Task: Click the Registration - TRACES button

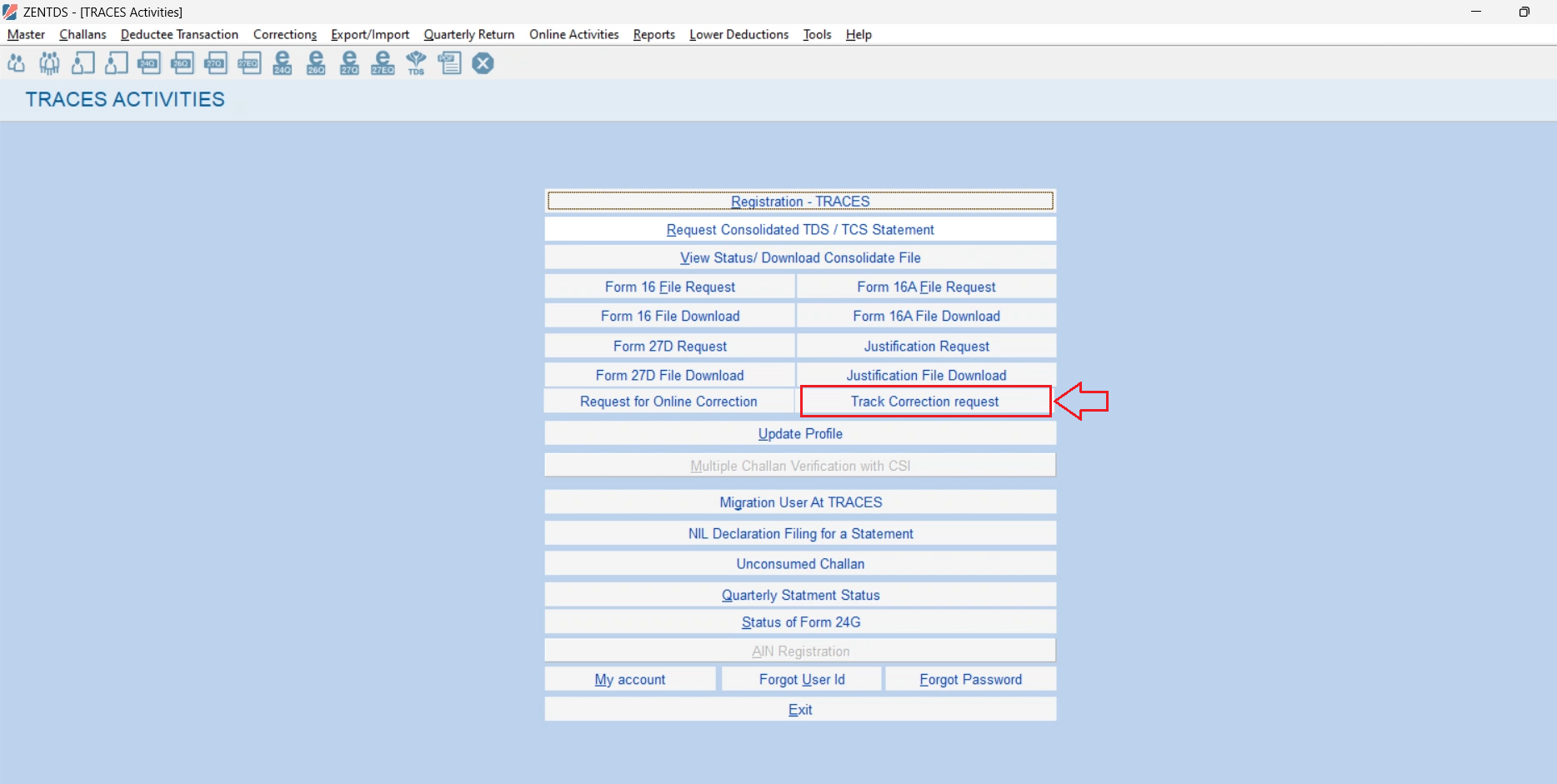Action: coord(800,201)
